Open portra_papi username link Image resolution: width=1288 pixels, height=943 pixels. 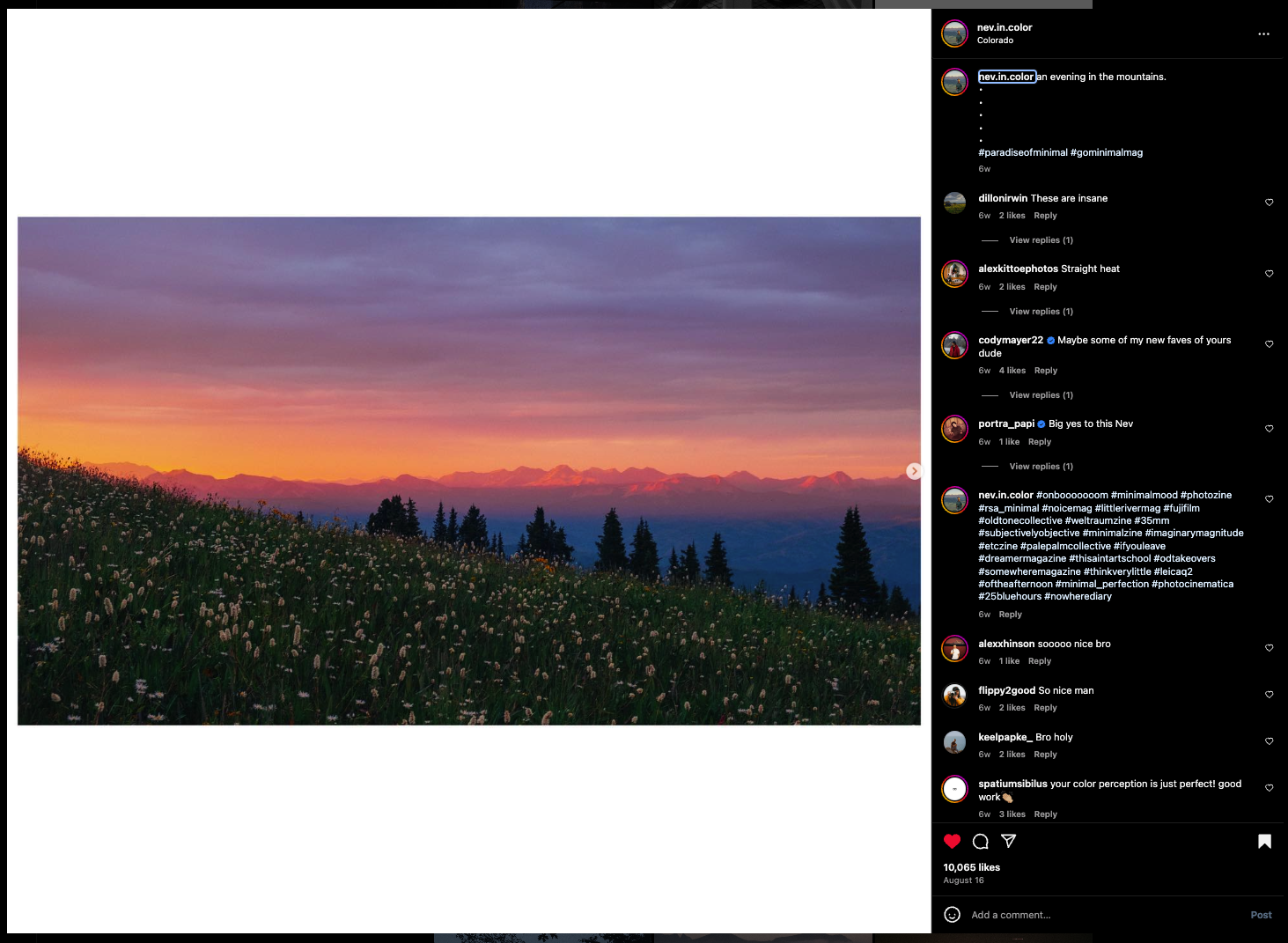[x=1006, y=424]
